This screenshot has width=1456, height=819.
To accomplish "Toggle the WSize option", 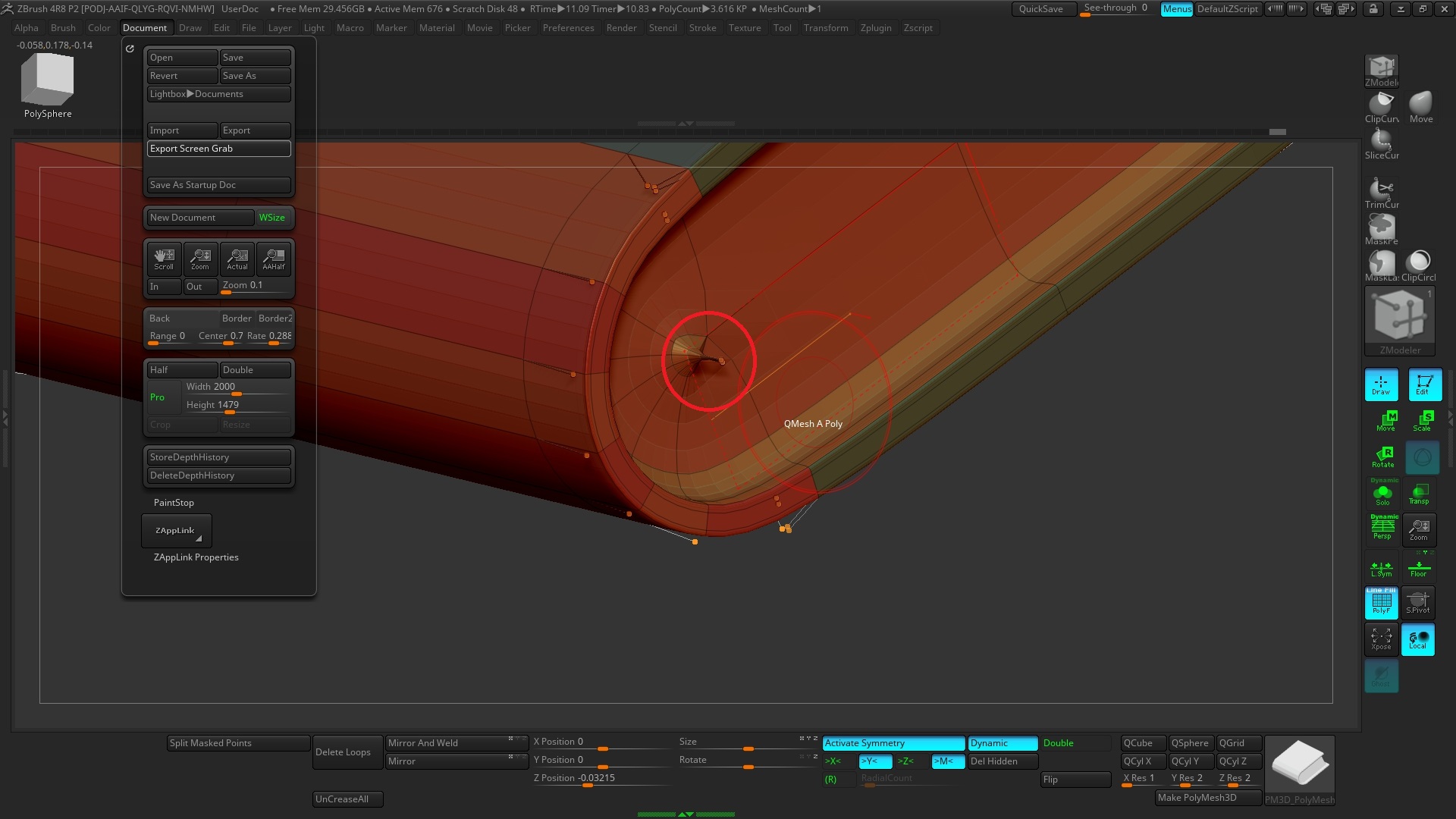I will pyautogui.click(x=273, y=218).
